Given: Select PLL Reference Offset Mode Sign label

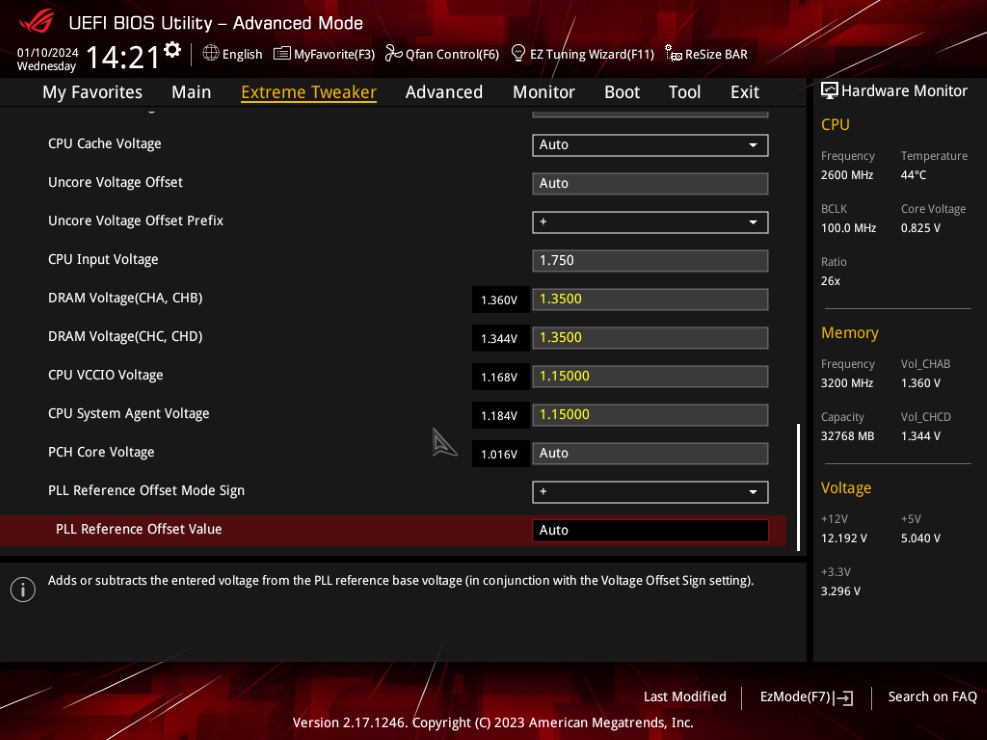Looking at the screenshot, I should (x=146, y=490).
